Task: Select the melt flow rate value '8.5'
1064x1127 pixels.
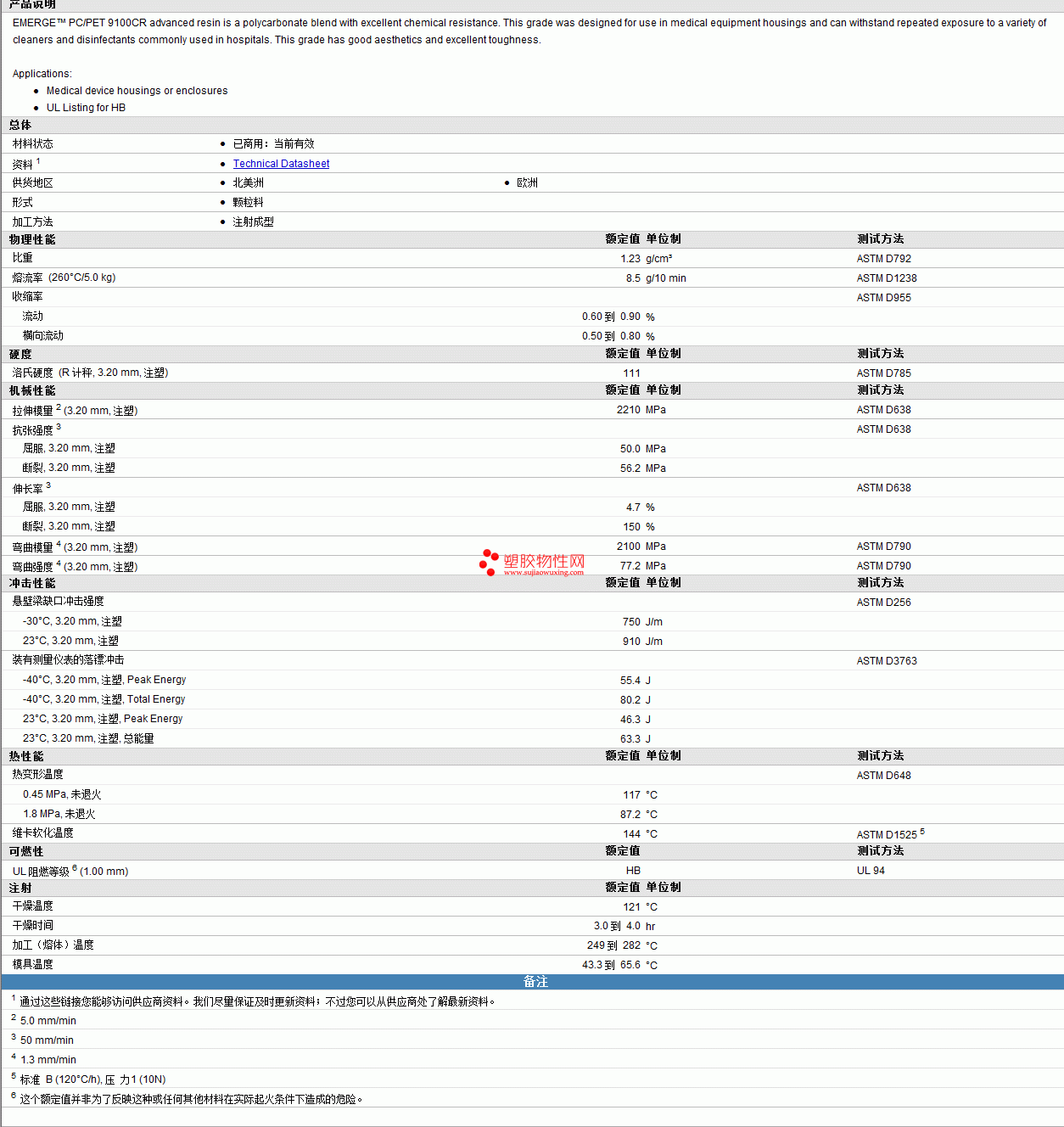Action: coord(633,278)
